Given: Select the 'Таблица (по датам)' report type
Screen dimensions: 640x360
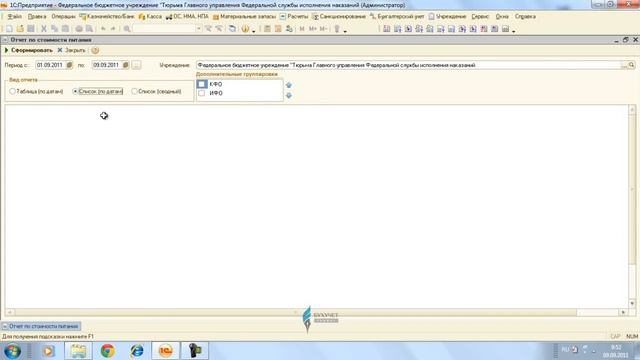Looking at the screenshot, I should (x=36, y=91).
